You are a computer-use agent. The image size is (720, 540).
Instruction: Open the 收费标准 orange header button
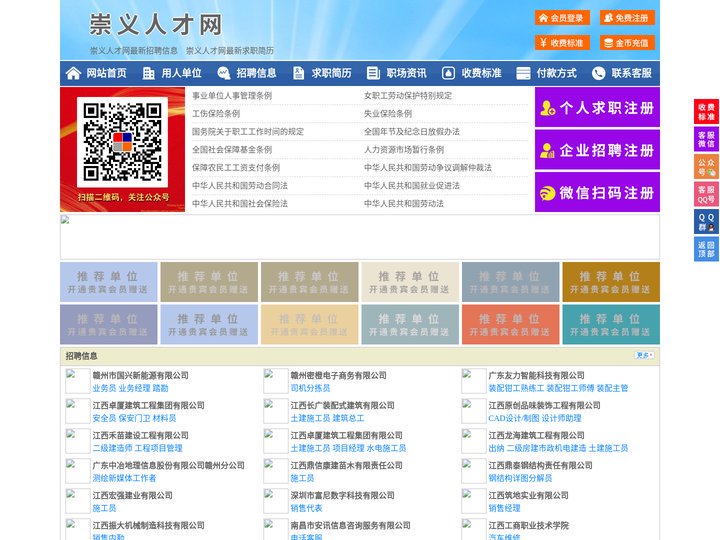click(x=562, y=43)
